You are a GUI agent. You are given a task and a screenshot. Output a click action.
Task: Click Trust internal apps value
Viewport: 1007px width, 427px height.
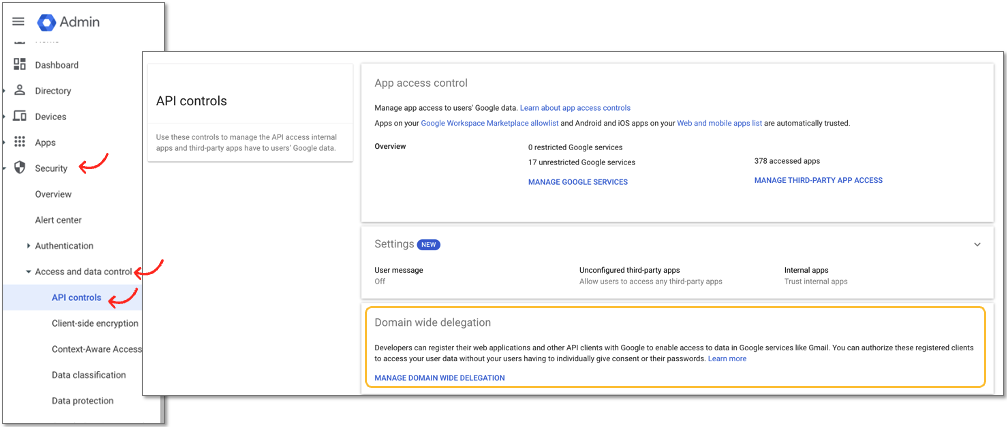pyautogui.click(x=816, y=281)
